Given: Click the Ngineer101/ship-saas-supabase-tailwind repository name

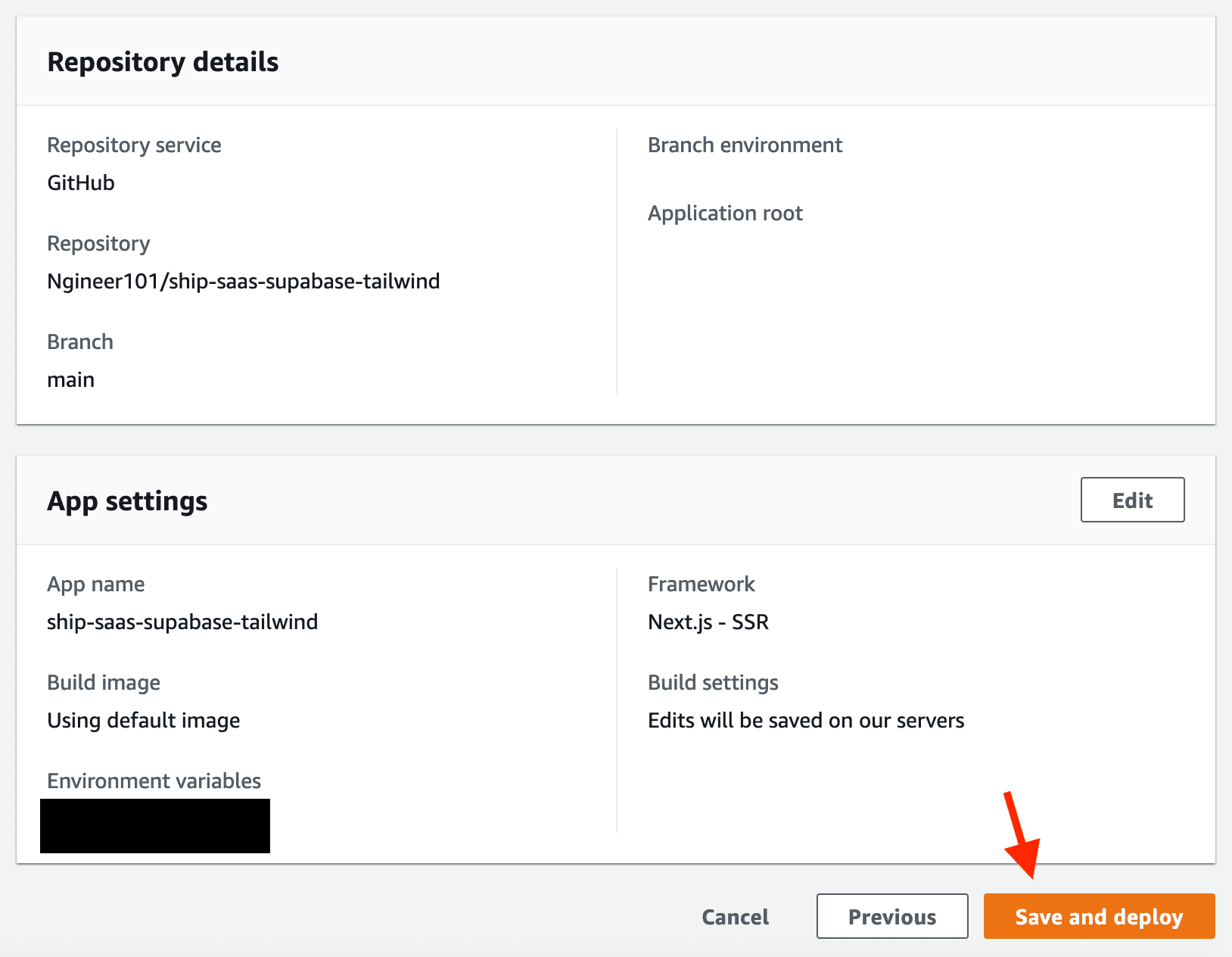Looking at the screenshot, I should 243,281.
